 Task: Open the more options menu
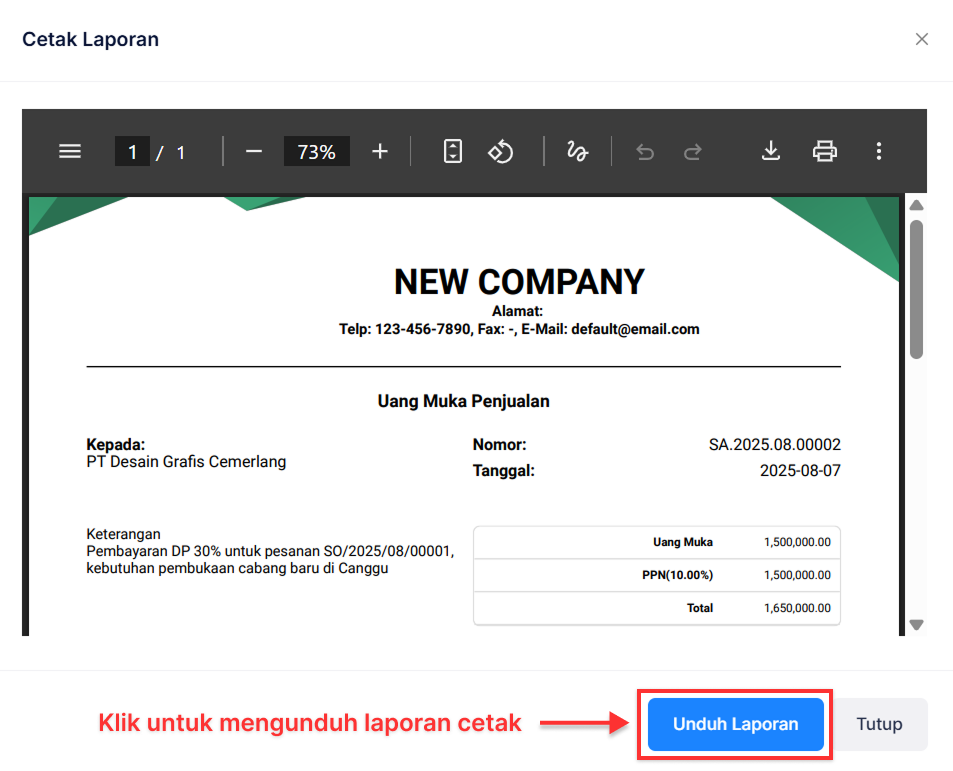click(x=879, y=151)
